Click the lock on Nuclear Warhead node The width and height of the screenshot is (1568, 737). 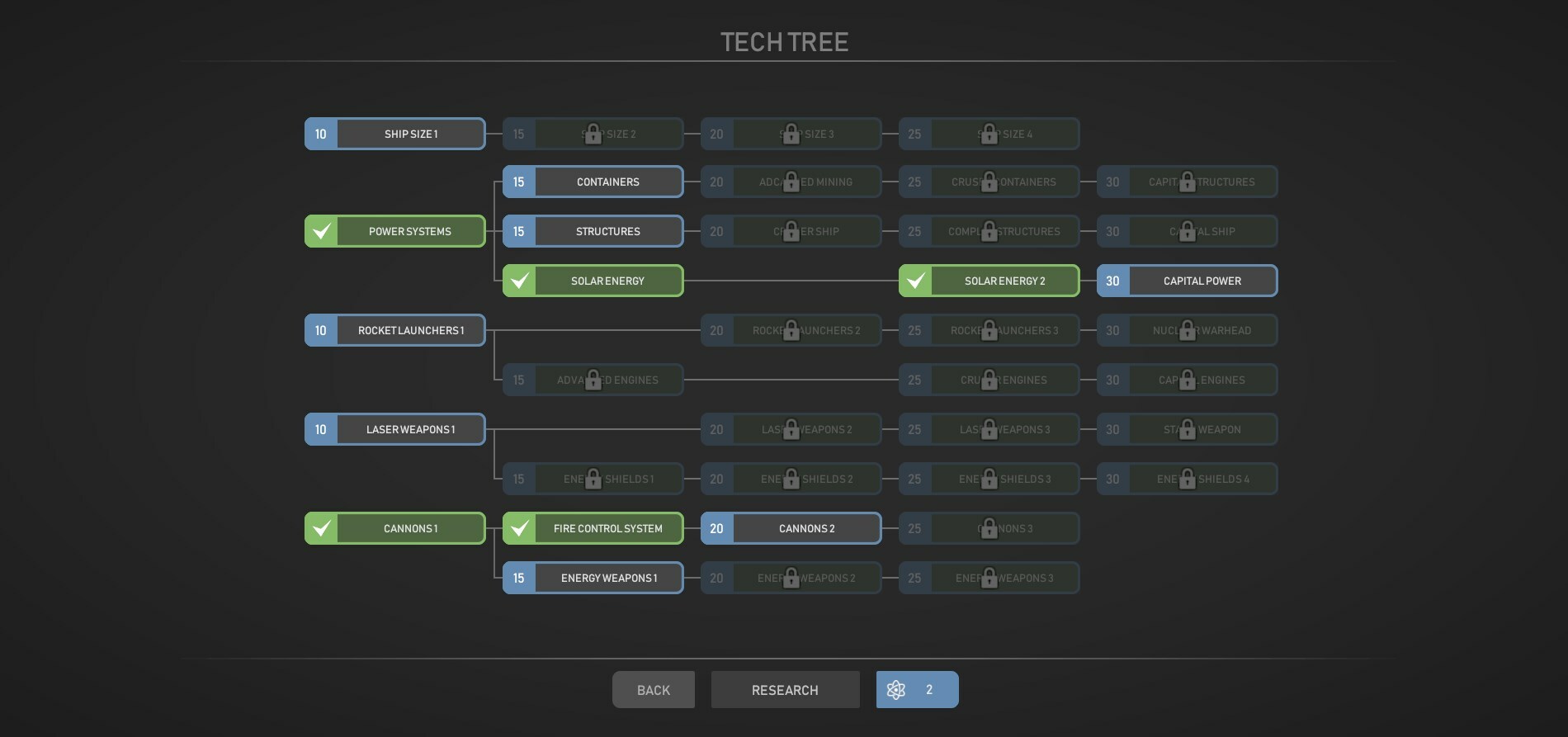click(x=1187, y=330)
